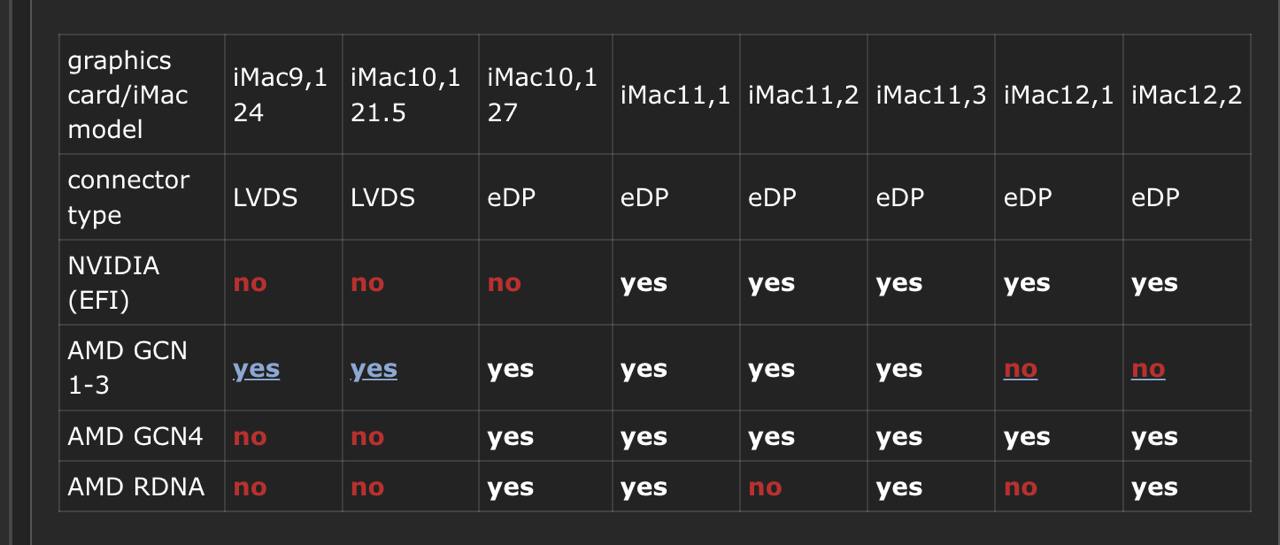This screenshot has height=545, width=1280.
Task: Open the 'no' link under iMac12,2
Action: click(1148, 369)
